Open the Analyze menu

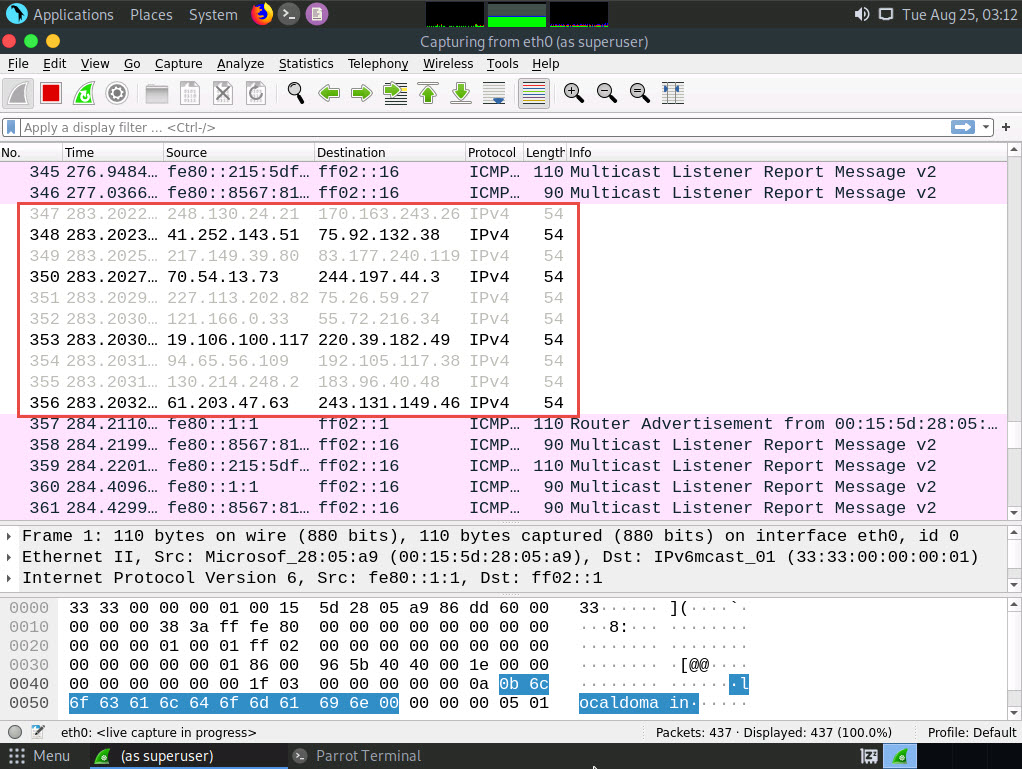(241, 64)
